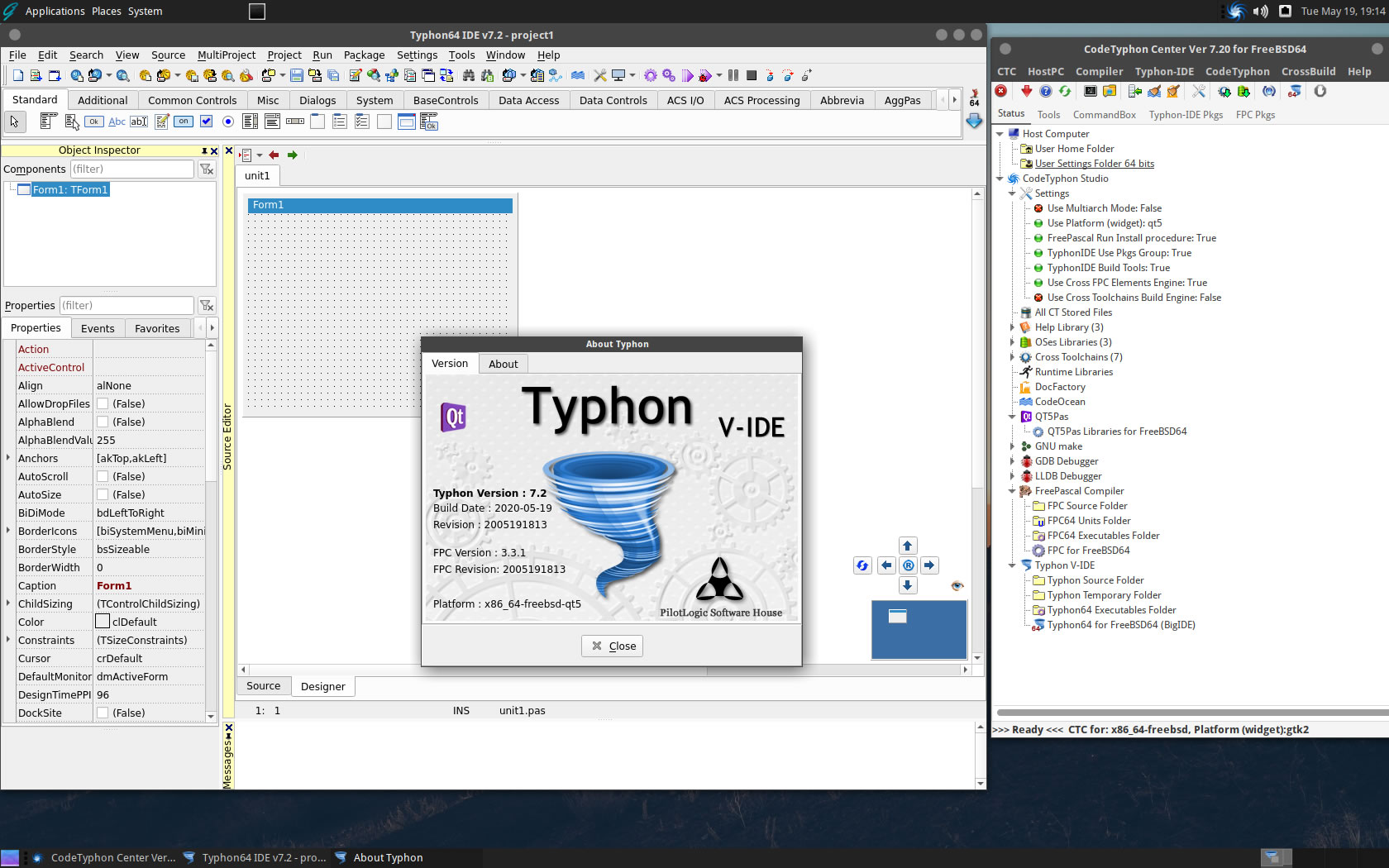Expand the Cross Toolchains (7) node

point(1012,356)
